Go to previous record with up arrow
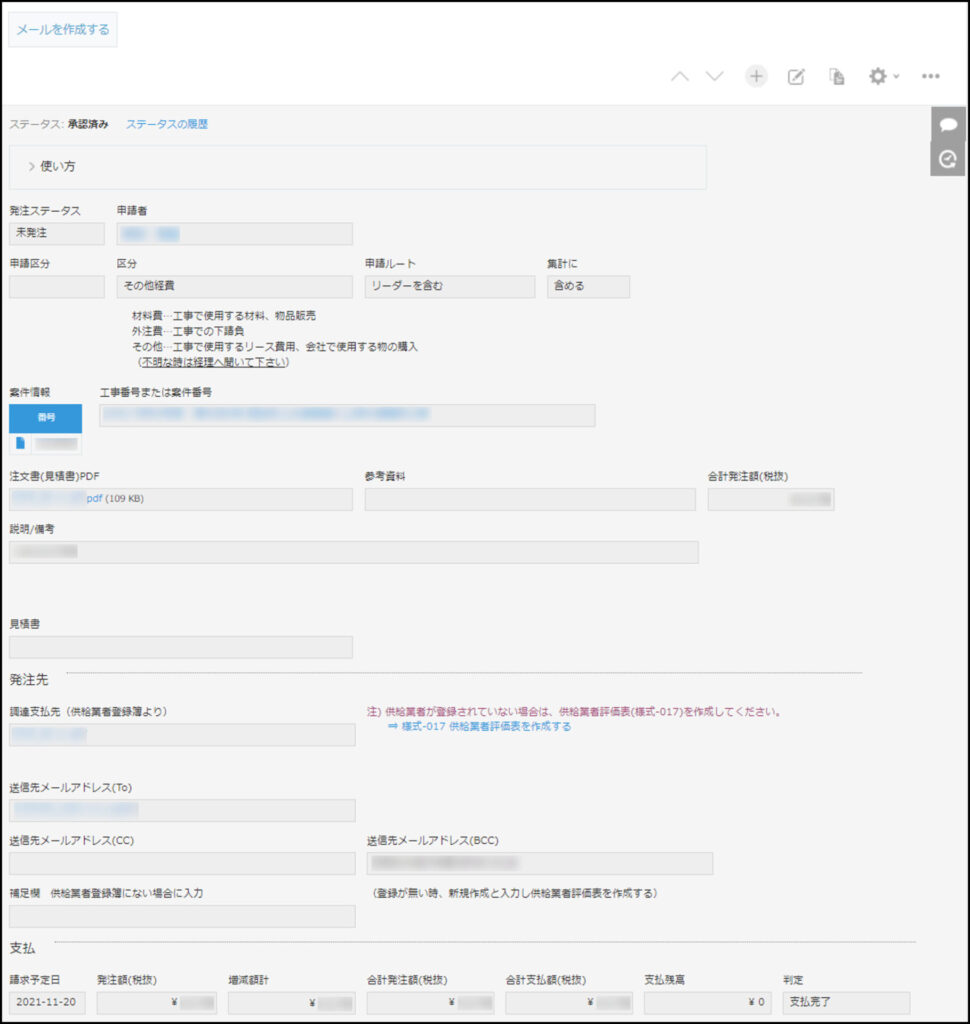The height and width of the screenshot is (1024, 970). [680, 77]
